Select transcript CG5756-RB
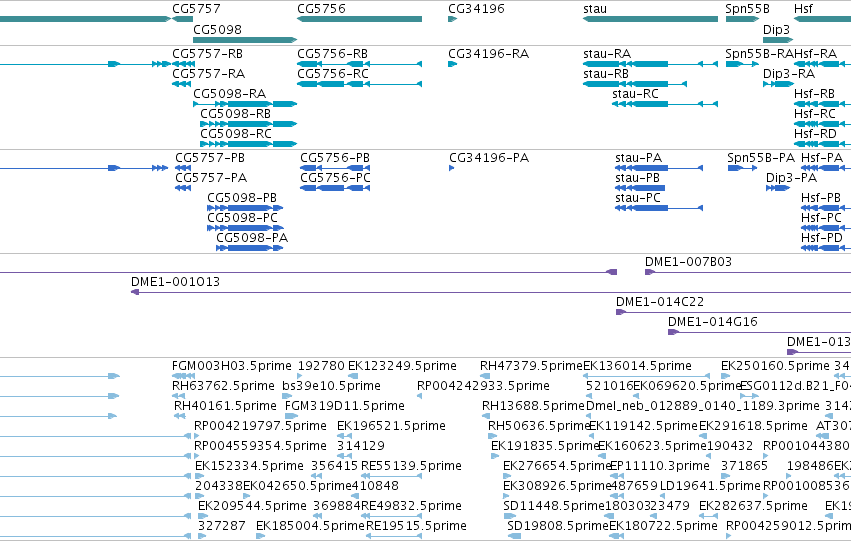 click(332, 54)
